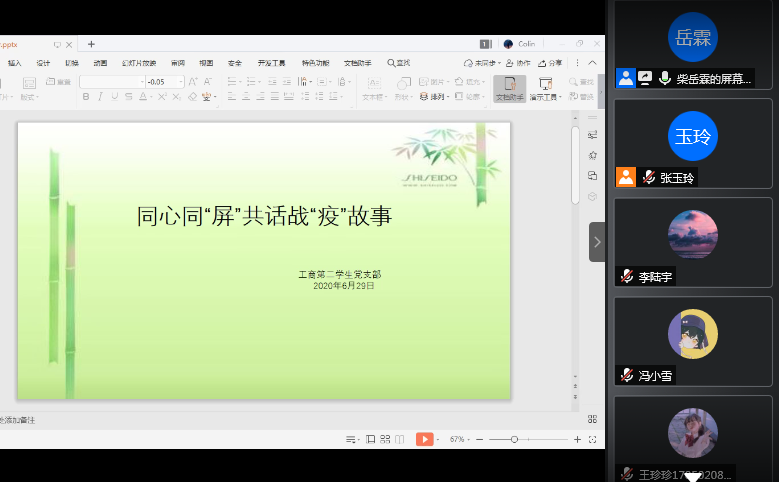
Task: Start slideshow with orange play button
Action: pos(424,439)
